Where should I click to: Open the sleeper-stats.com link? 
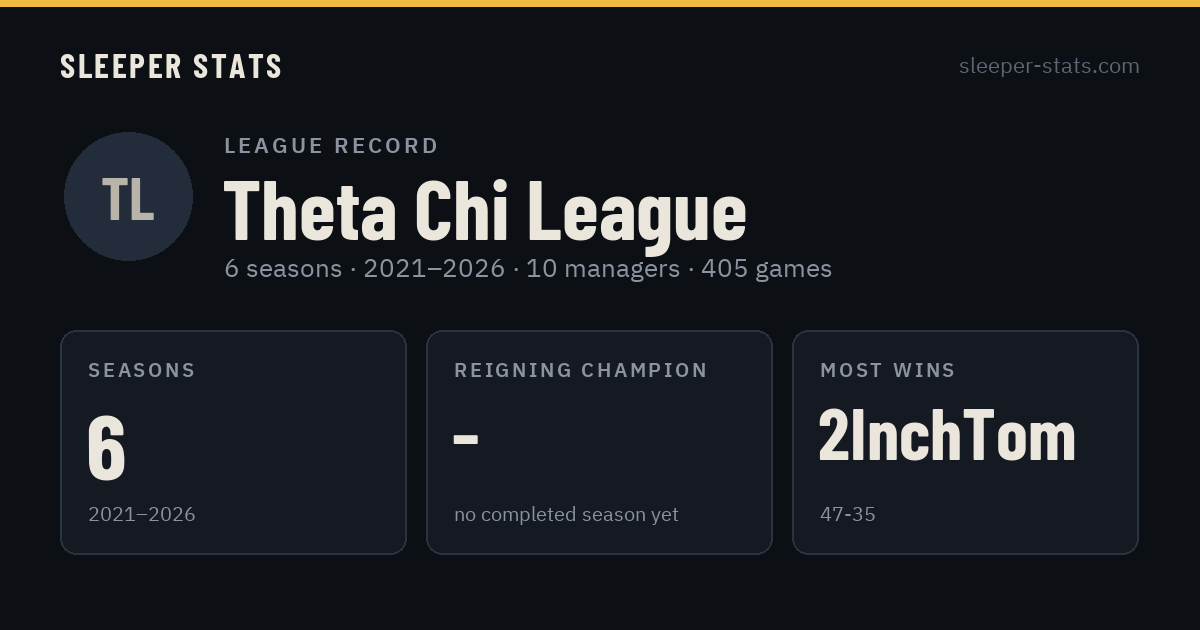[x=1049, y=66]
